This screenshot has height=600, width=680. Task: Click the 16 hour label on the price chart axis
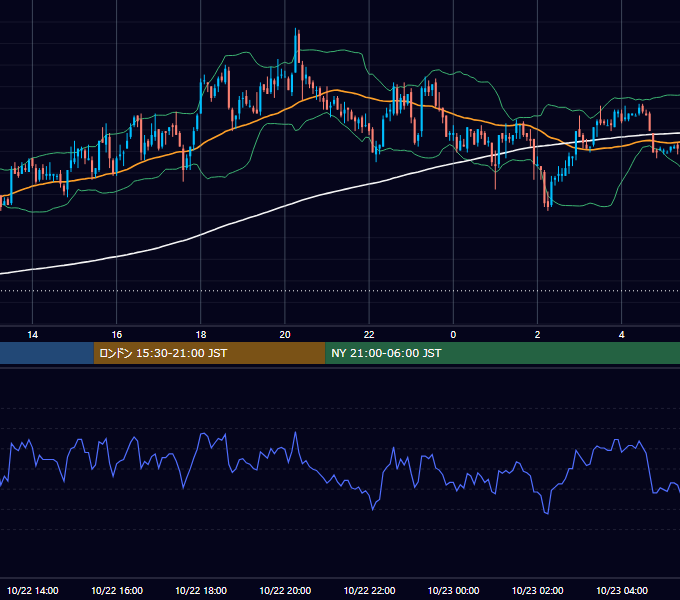(x=117, y=335)
